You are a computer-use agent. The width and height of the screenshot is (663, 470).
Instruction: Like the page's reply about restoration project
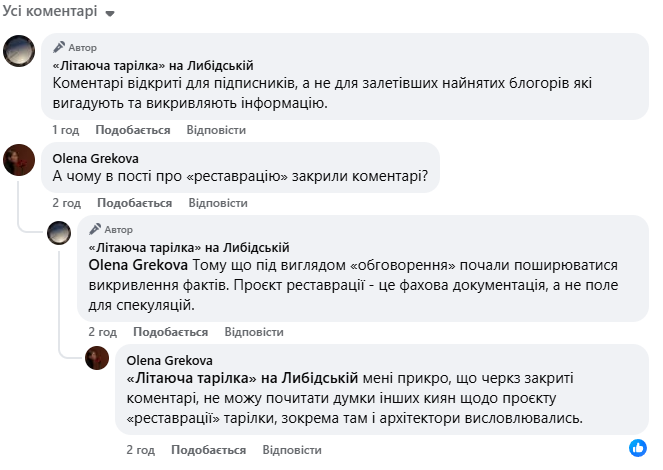point(170,332)
